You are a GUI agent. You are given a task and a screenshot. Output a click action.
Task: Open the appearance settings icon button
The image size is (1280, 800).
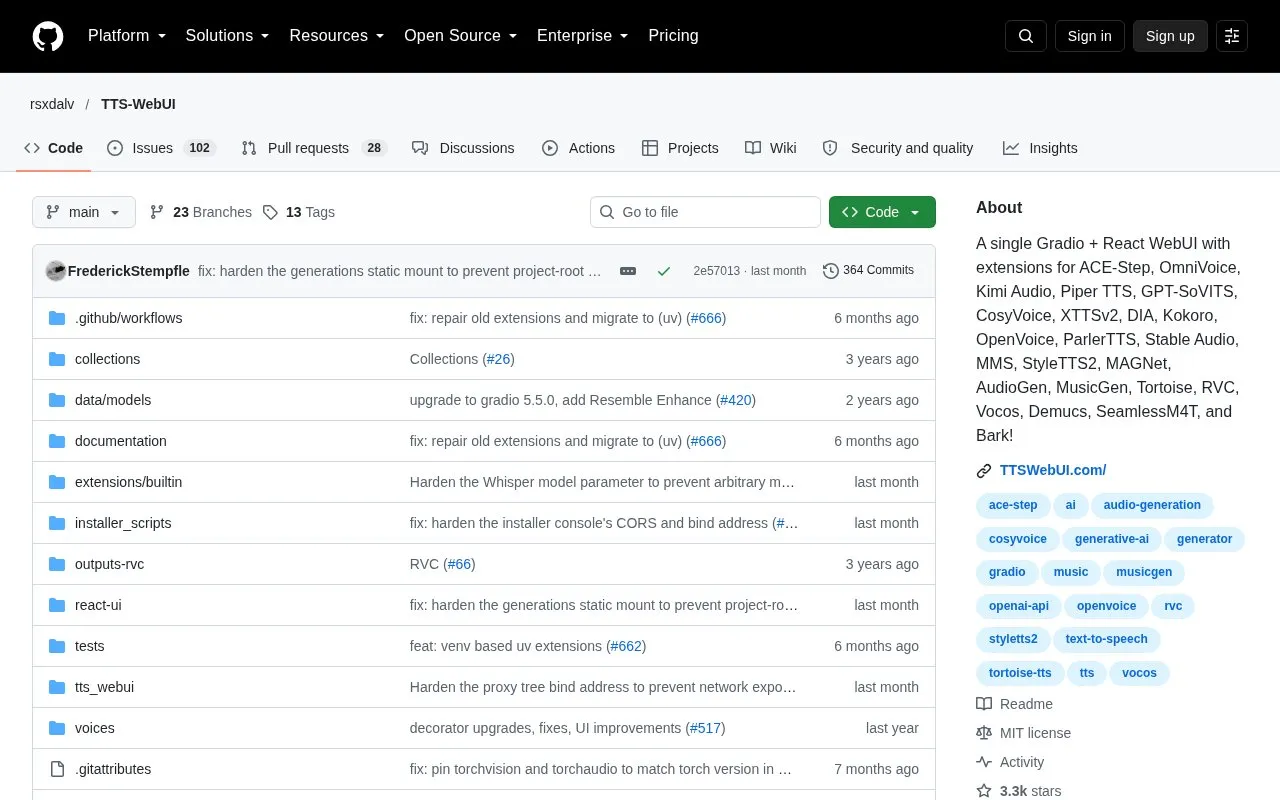pos(1232,36)
